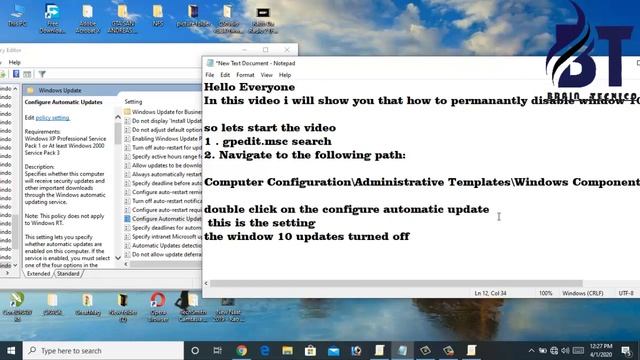Select 'Specify deadline before auto-restart' row

[x=163, y=183]
